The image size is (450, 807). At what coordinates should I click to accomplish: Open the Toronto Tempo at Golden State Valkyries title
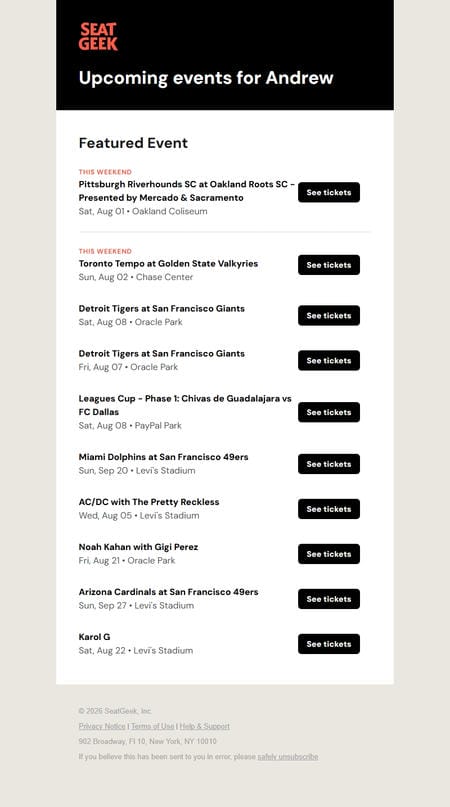pyautogui.click(x=168, y=264)
